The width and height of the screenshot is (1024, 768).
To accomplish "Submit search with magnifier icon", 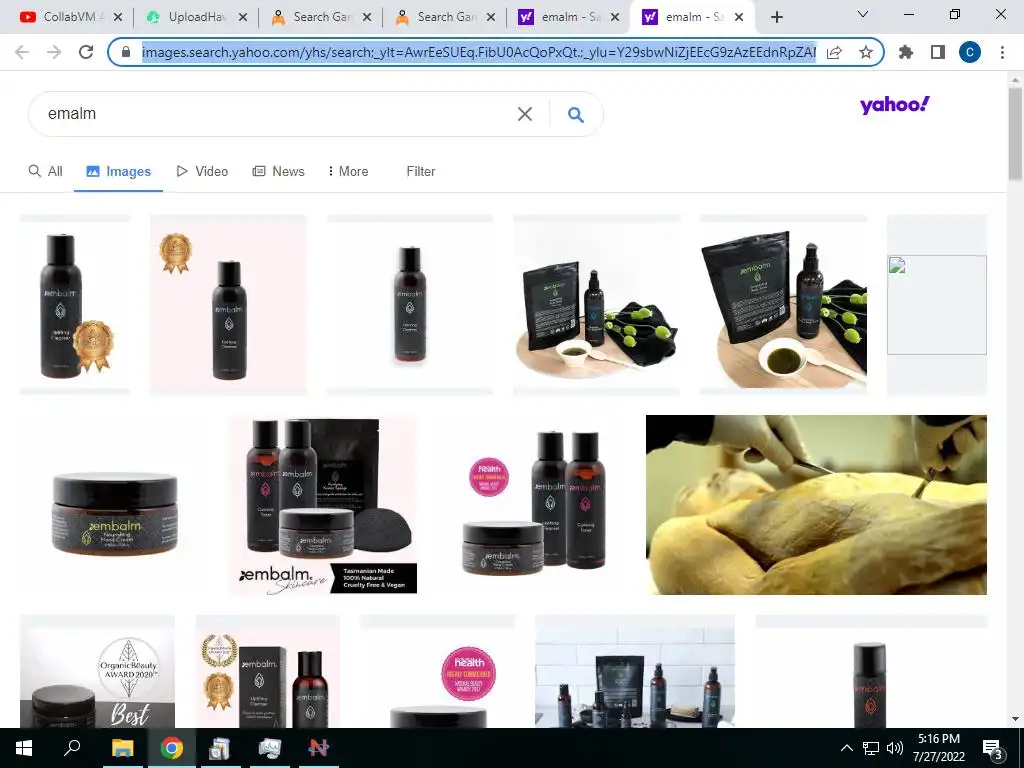I will (x=575, y=114).
